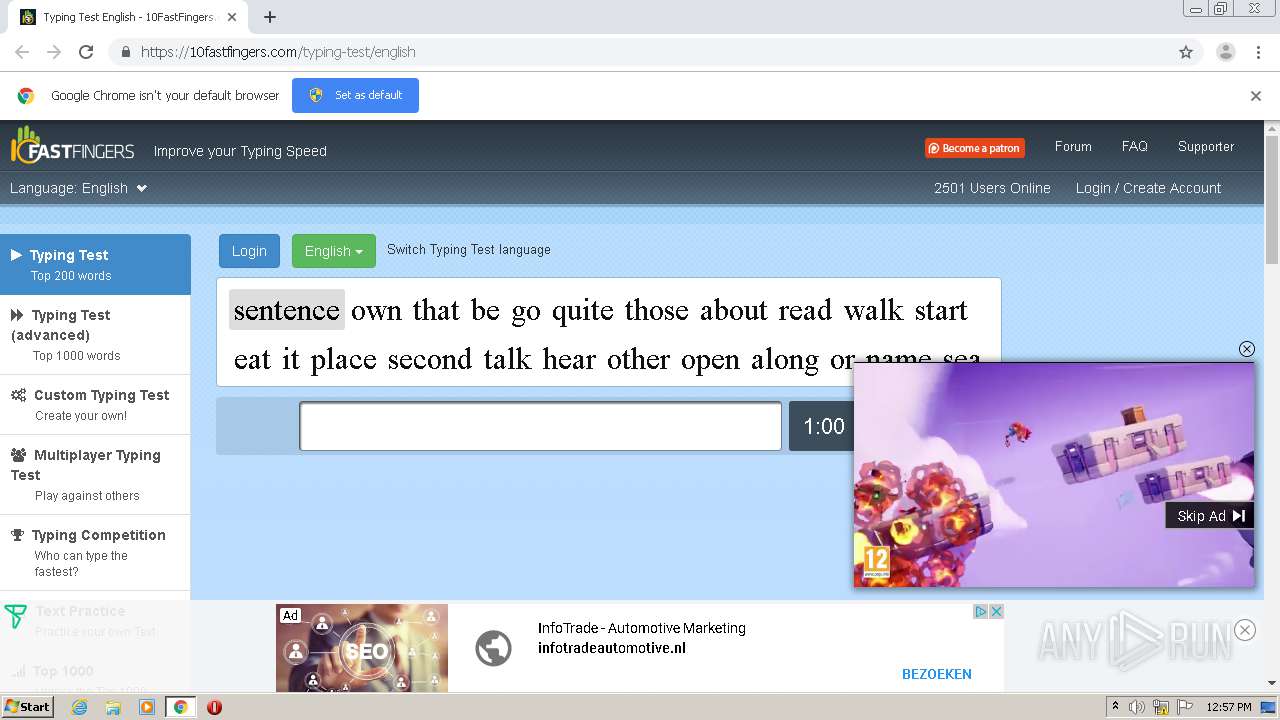Open the FAQ page

(x=1135, y=146)
